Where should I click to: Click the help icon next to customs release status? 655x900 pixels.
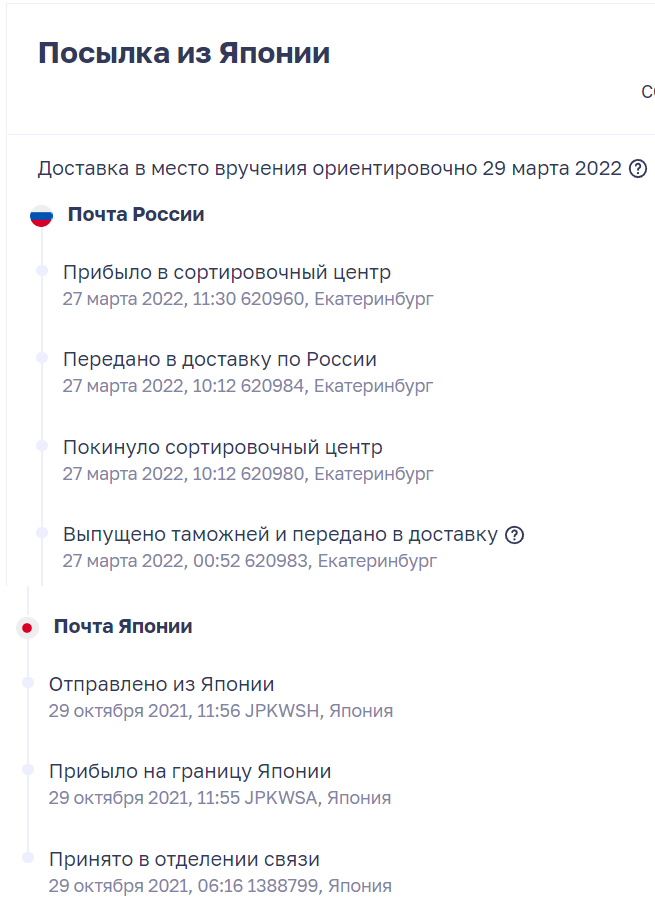point(514,535)
